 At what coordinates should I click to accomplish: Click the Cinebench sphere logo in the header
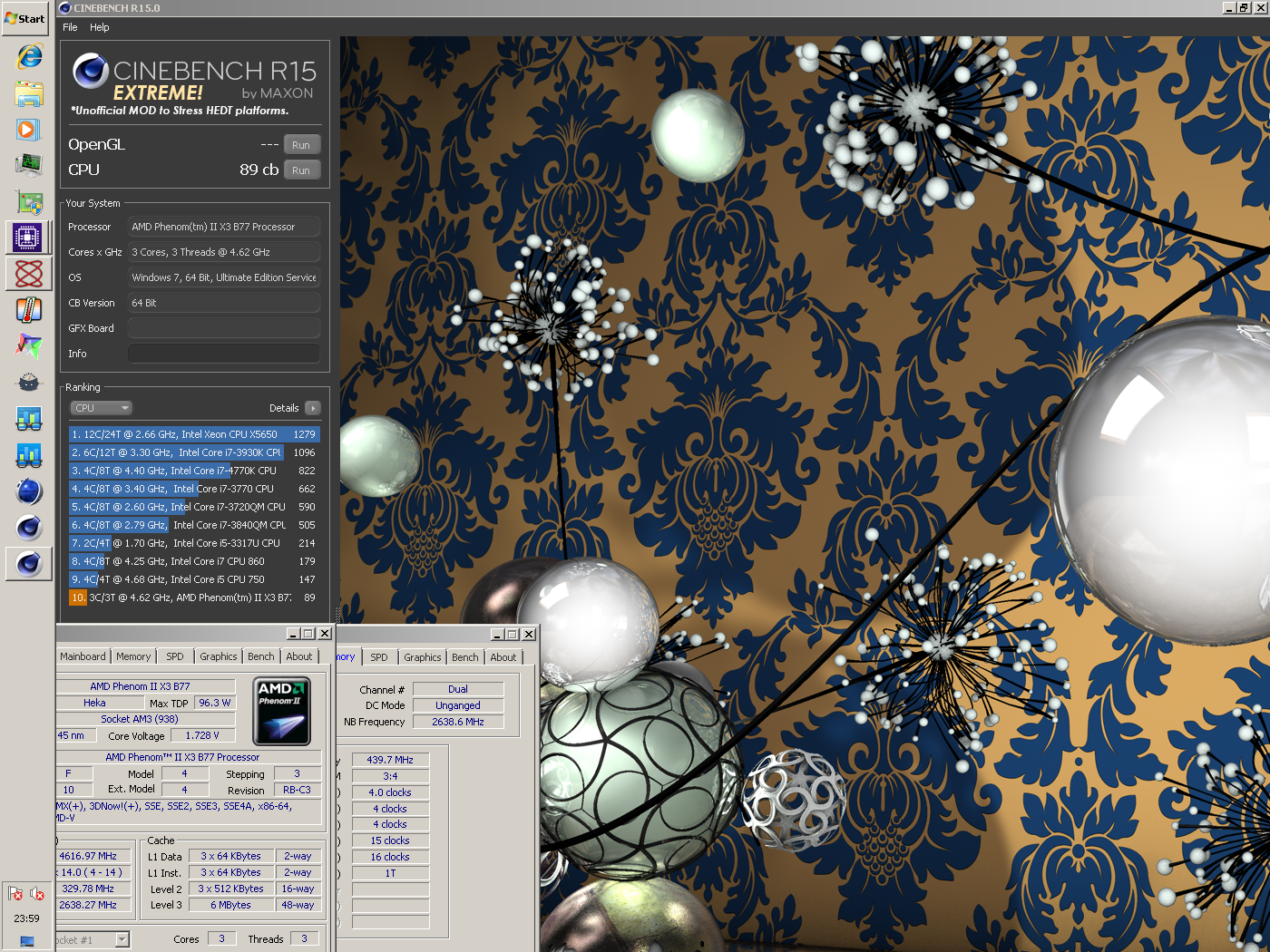click(x=91, y=71)
